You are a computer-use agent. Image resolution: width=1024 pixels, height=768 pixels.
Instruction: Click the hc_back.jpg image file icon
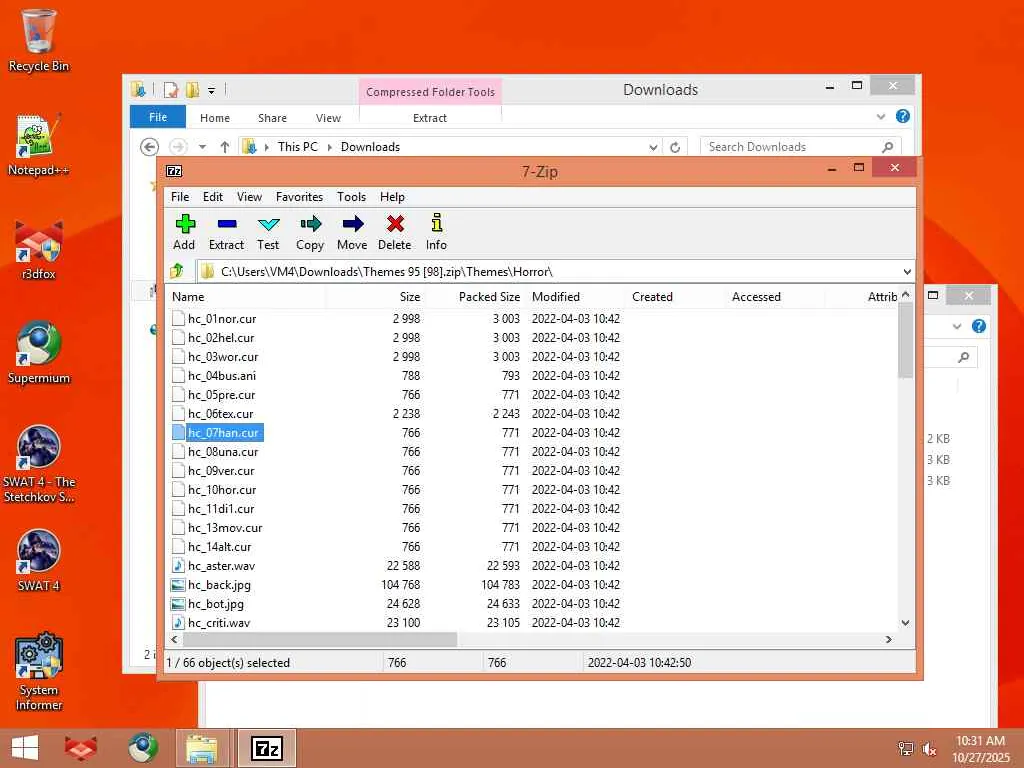pyautogui.click(x=177, y=584)
